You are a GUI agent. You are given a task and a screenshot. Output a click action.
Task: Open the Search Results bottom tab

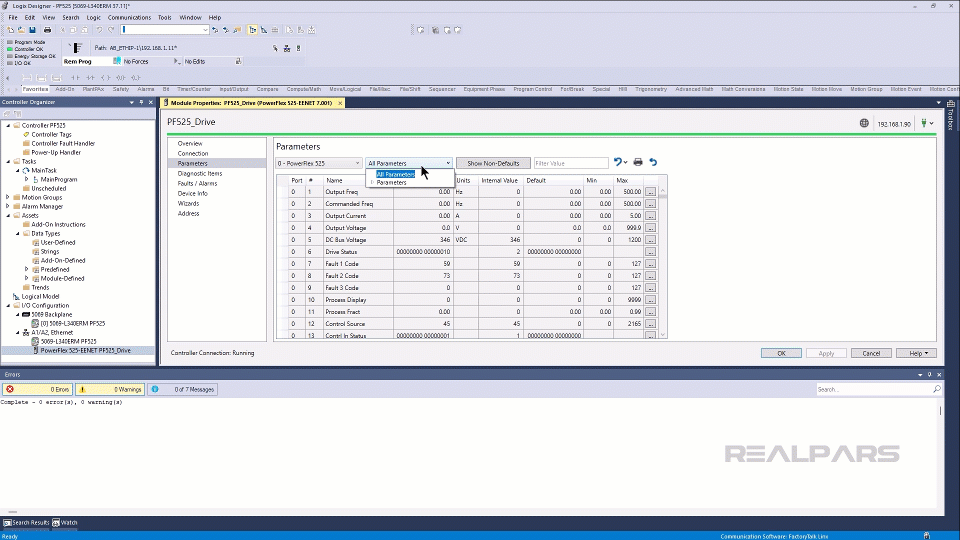point(26,523)
